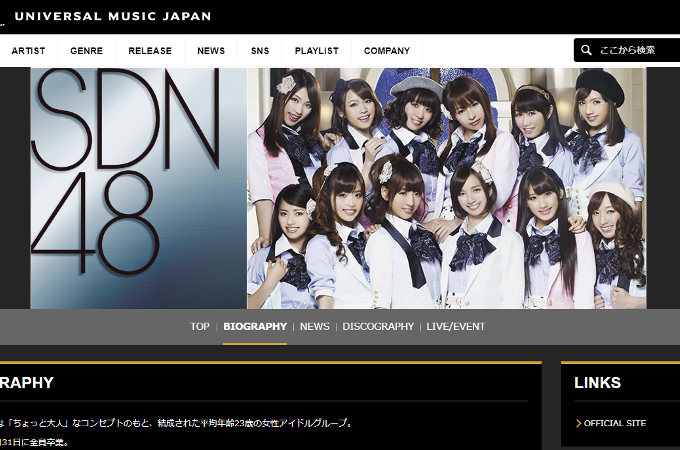Image resolution: width=680 pixels, height=450 pixels.
Task: Open the OFFICIAL SITE link
Action: (x=615, y=423)
